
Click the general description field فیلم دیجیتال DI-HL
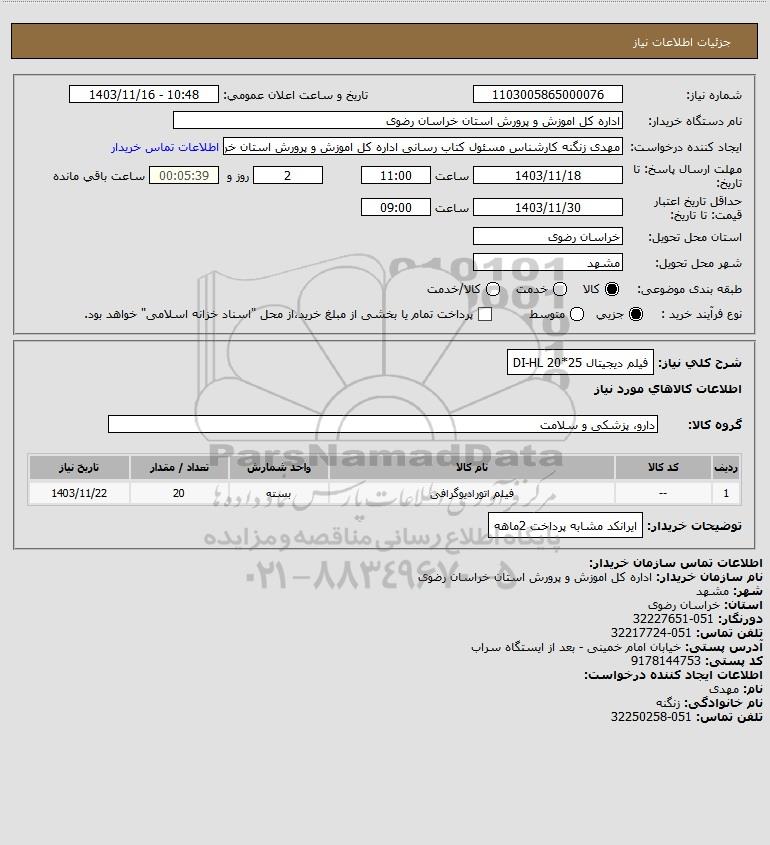pyautogui.click(x=580, y=363)
